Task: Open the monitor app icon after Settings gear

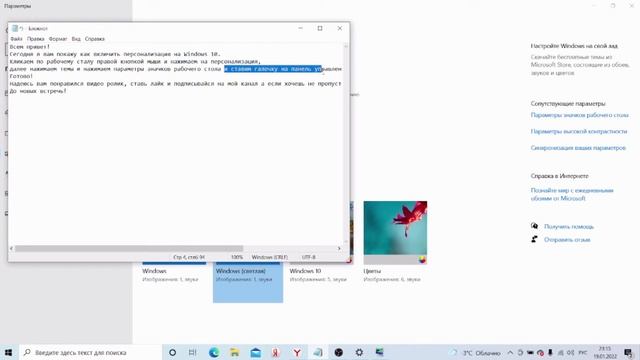Action: tap(380, 352)
